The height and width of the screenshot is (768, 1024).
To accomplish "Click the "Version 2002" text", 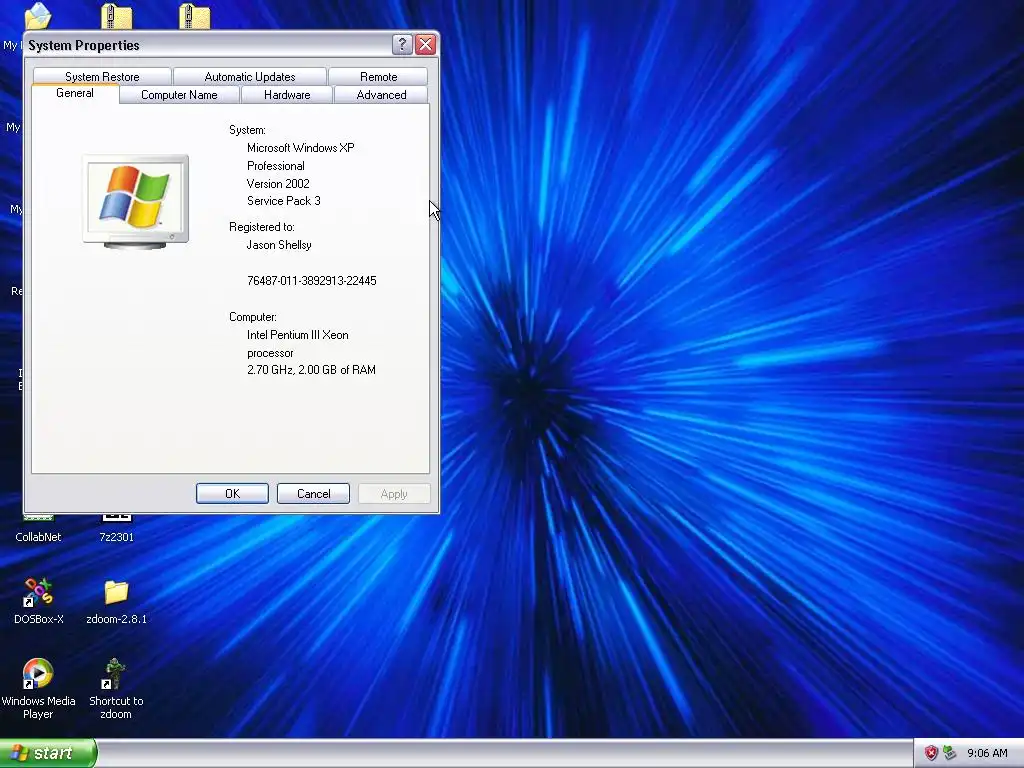I will pos(278,184).
